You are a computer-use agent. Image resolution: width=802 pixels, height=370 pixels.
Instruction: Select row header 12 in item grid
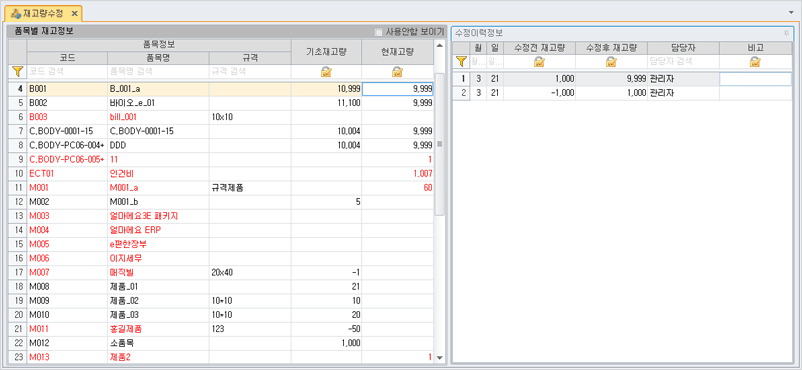click(x=18, y=202)
